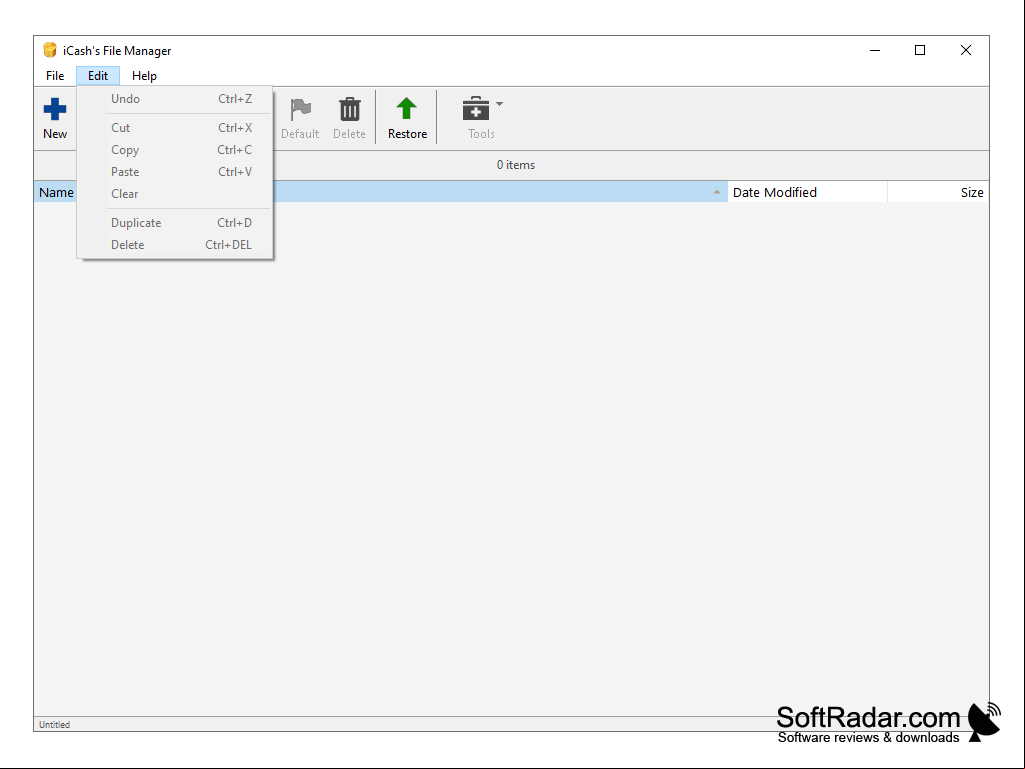Choose Undo from the Edit menu
The height and width of the screenshot is (769, 1025).
175,99
